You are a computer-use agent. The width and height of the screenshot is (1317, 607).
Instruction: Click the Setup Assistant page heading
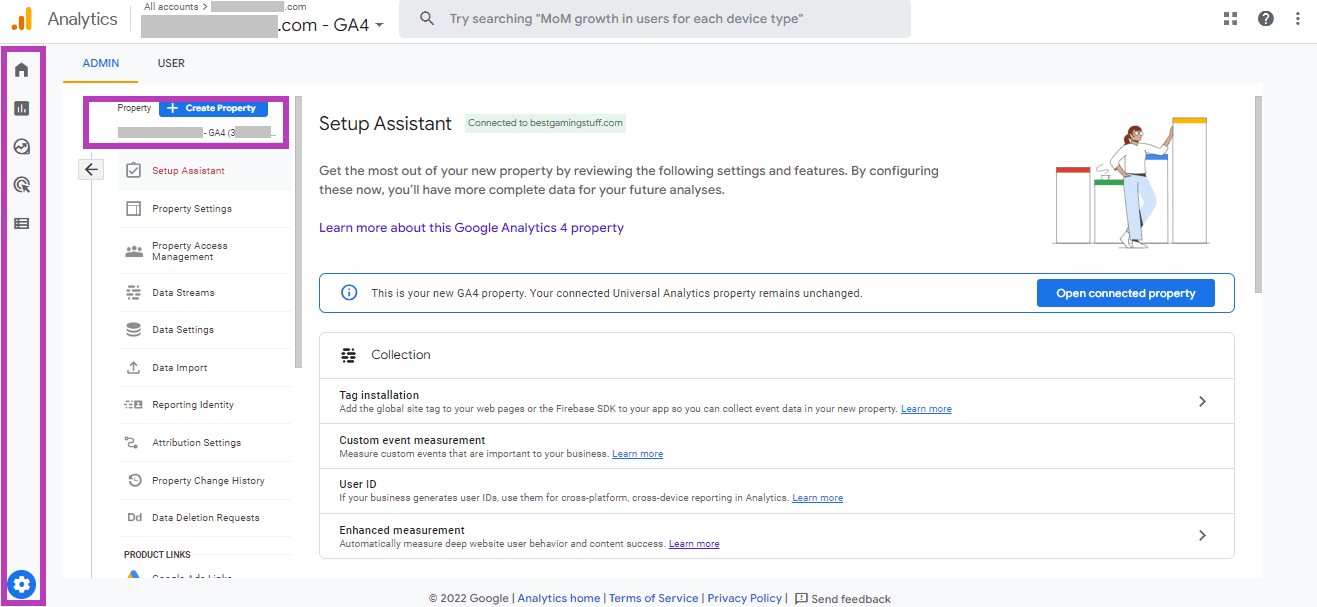pos(386,124)
